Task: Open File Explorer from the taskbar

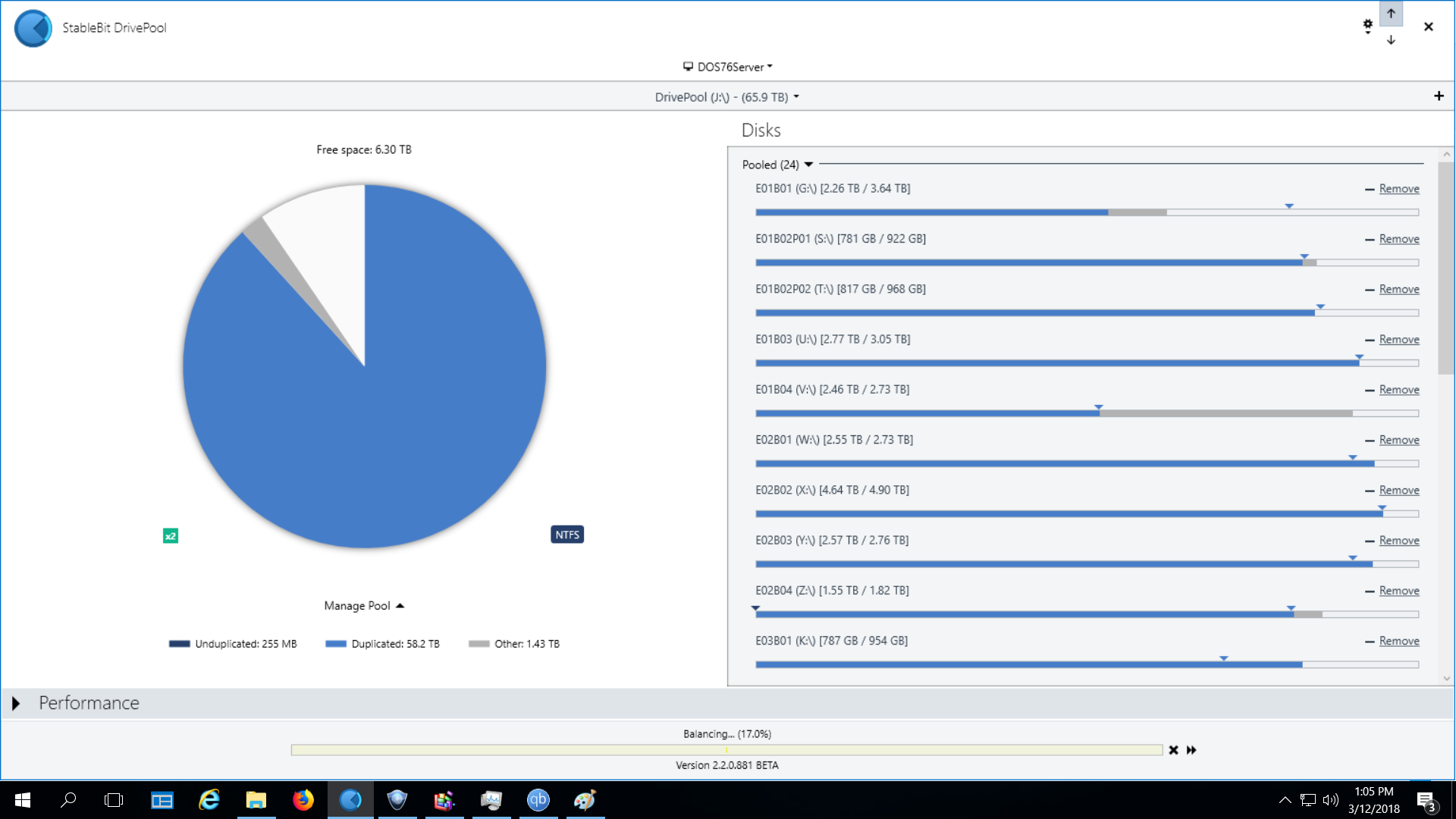Action: tap(256, 800)
